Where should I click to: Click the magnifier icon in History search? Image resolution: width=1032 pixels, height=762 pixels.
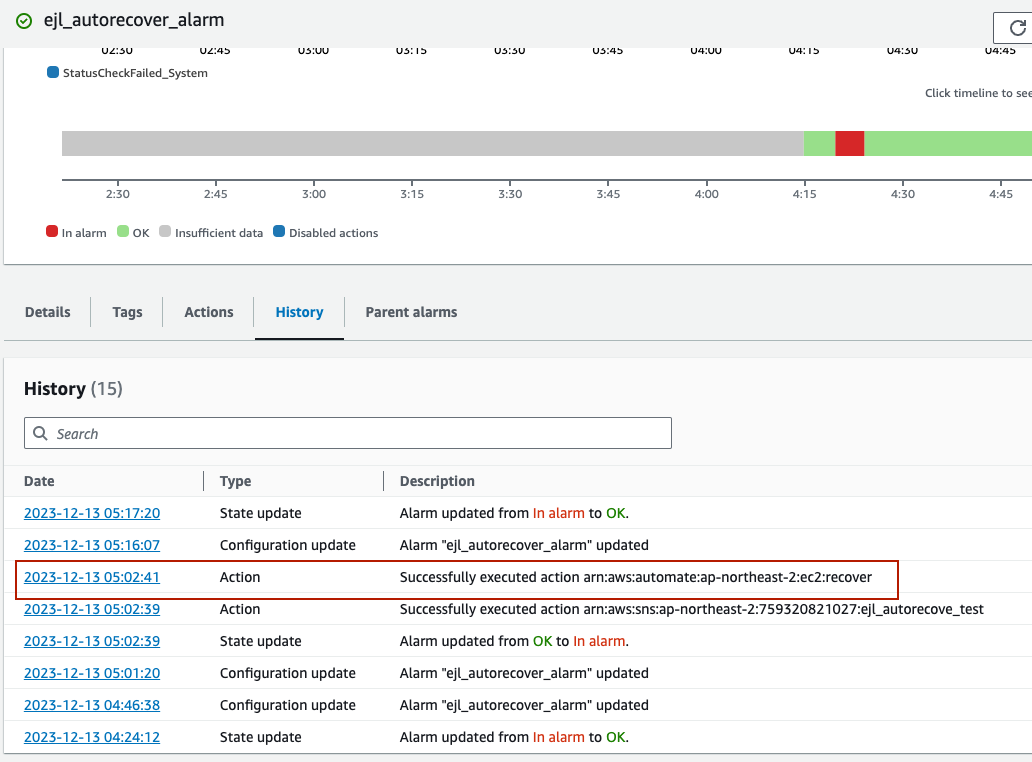pos(41,434)
